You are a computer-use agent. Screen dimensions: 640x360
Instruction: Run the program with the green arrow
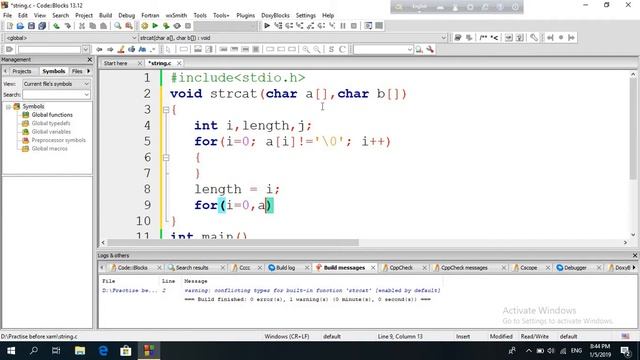(155, 26)
